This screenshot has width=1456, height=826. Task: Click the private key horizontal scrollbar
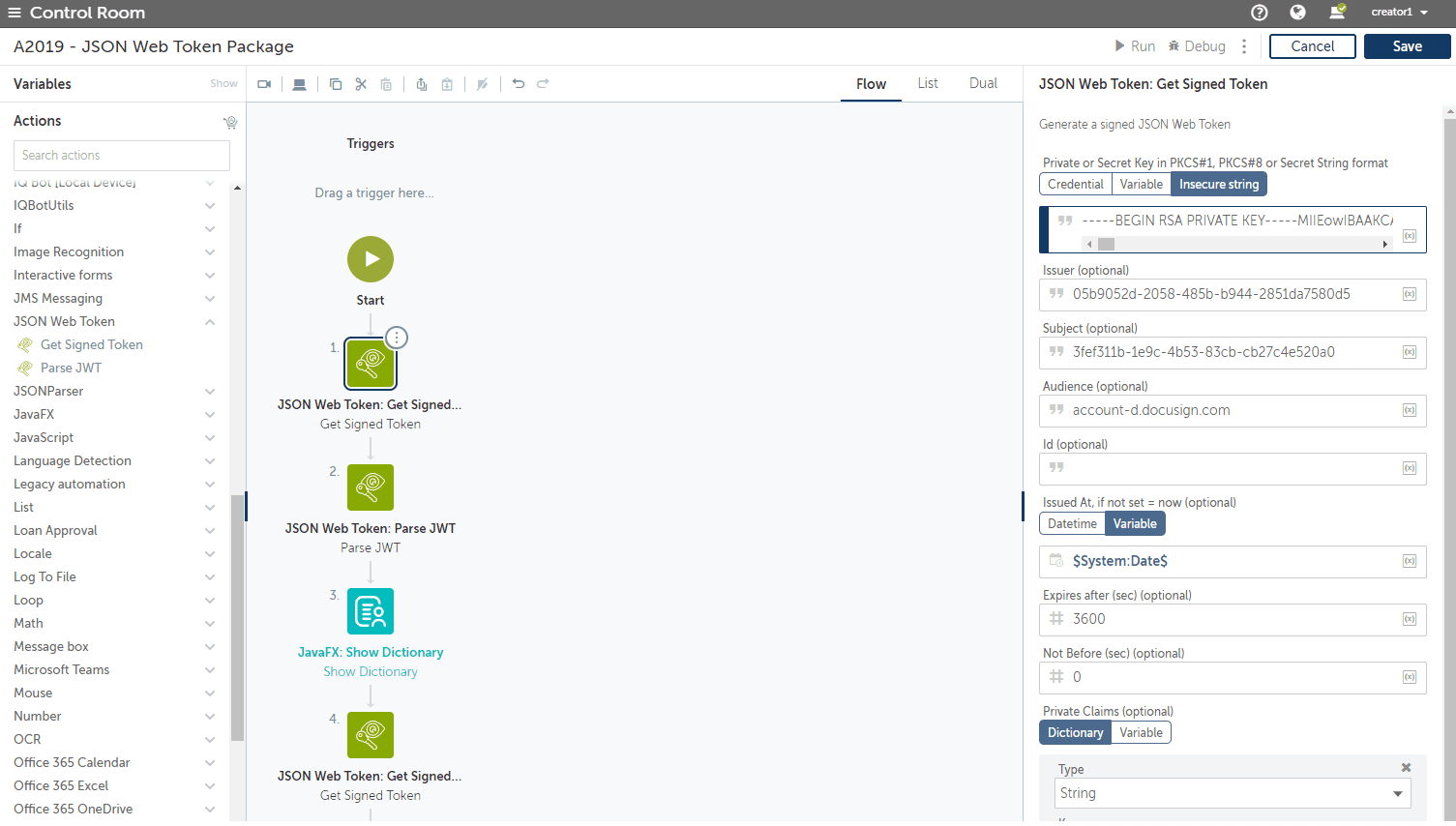tap(1237, 244)
